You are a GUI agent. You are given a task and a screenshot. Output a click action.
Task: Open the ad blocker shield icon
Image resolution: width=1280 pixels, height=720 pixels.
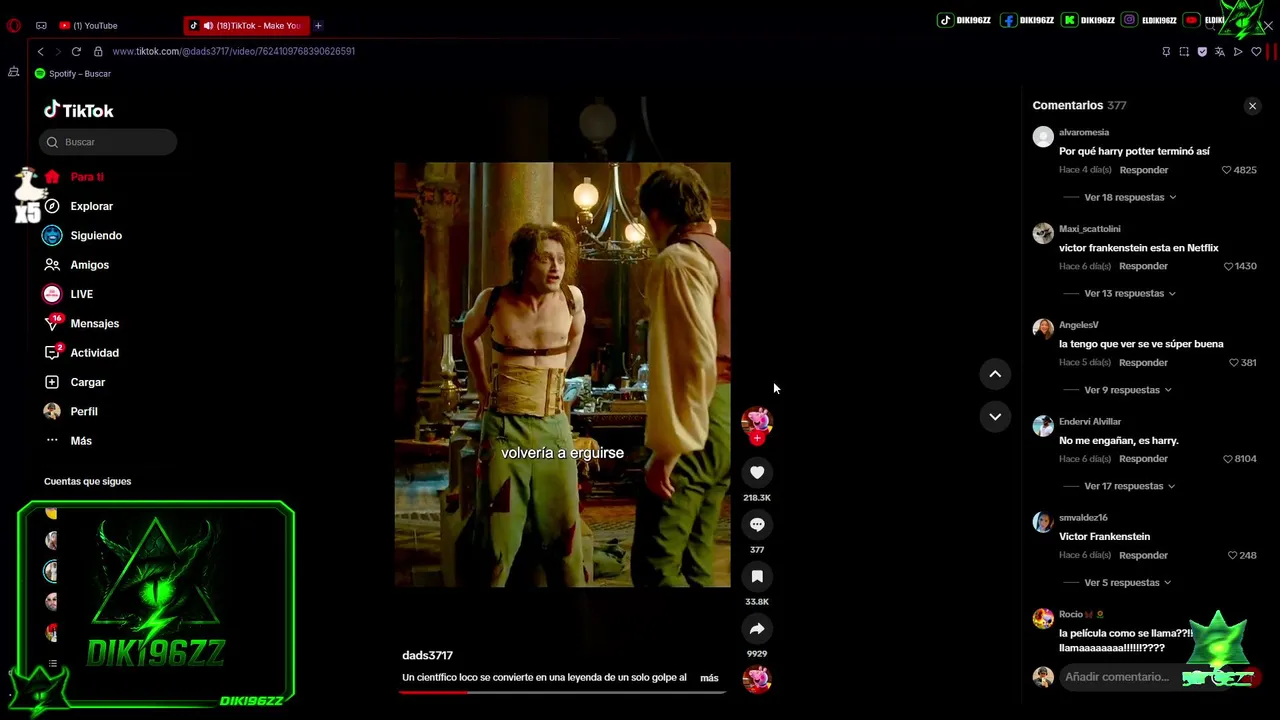click(1202, 51)
